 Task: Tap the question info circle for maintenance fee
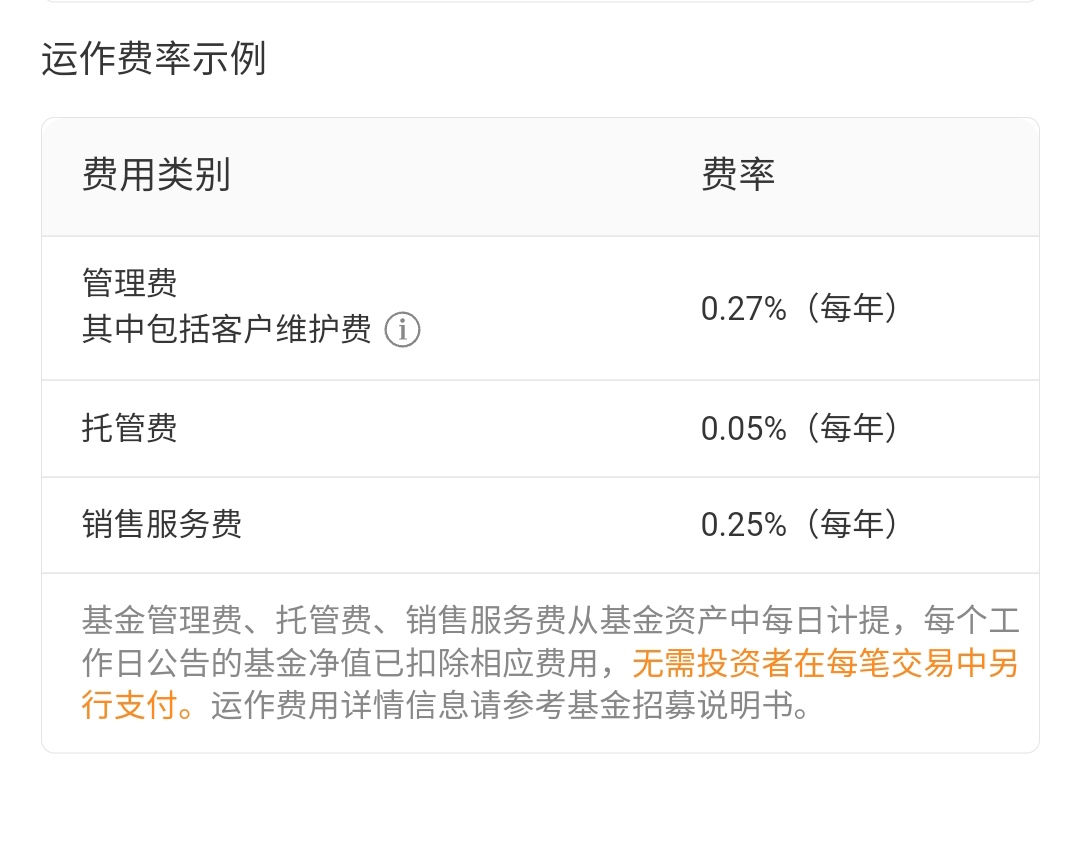pos(404,330)
